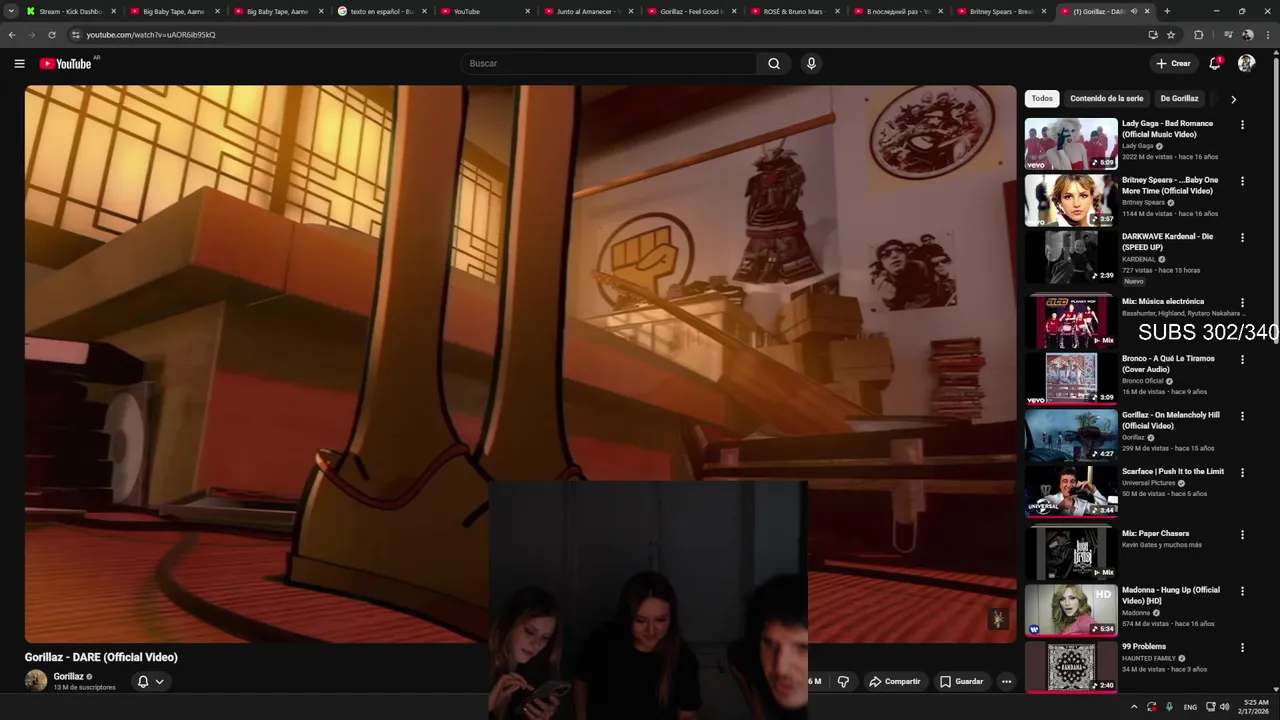
Task: Open the tab search dropdown arrow
Action: click(x=11, y=11)
